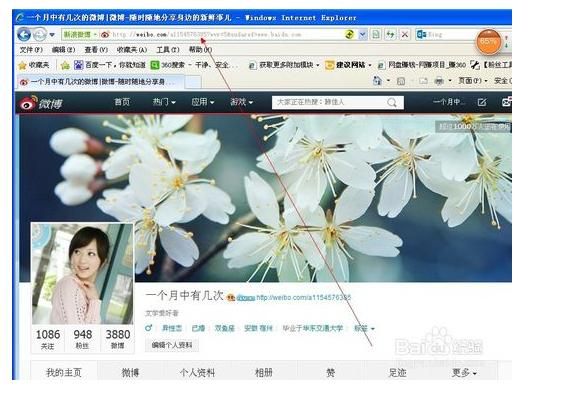580x393 pixels.
Task: Click the compose new post icon
Action: (482, 102)
